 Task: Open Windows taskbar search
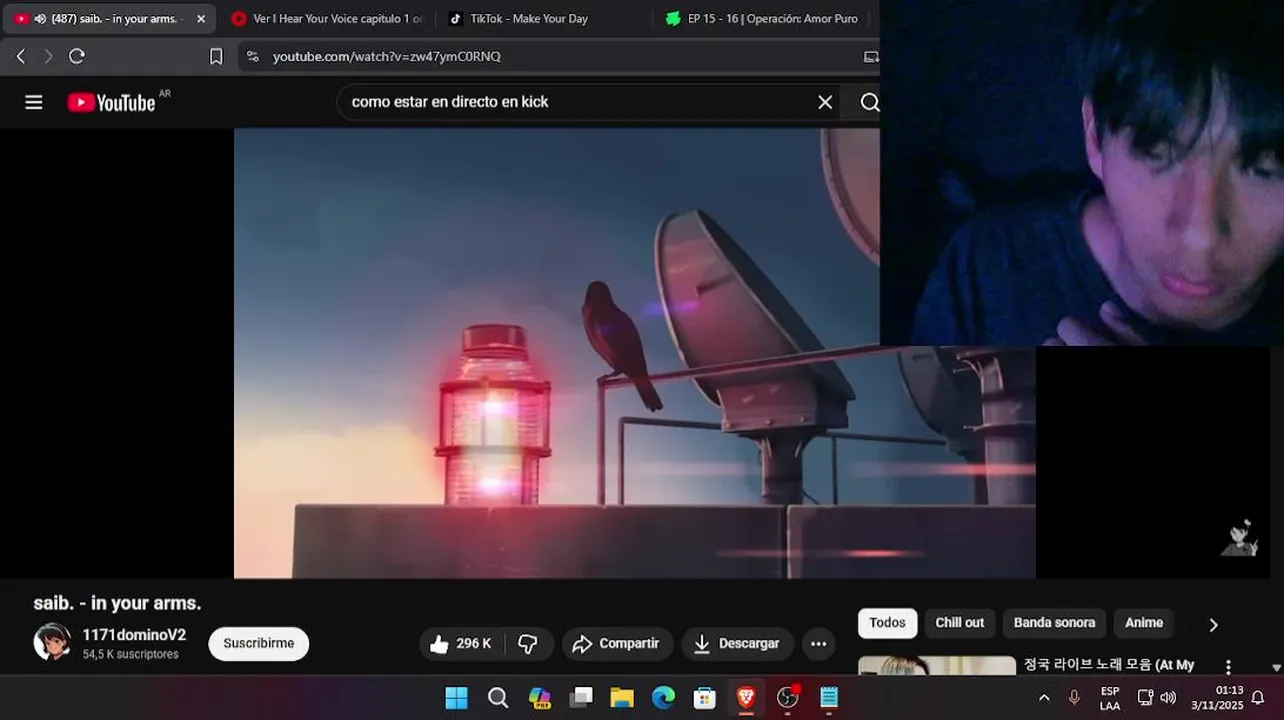[x=498, y=698]
